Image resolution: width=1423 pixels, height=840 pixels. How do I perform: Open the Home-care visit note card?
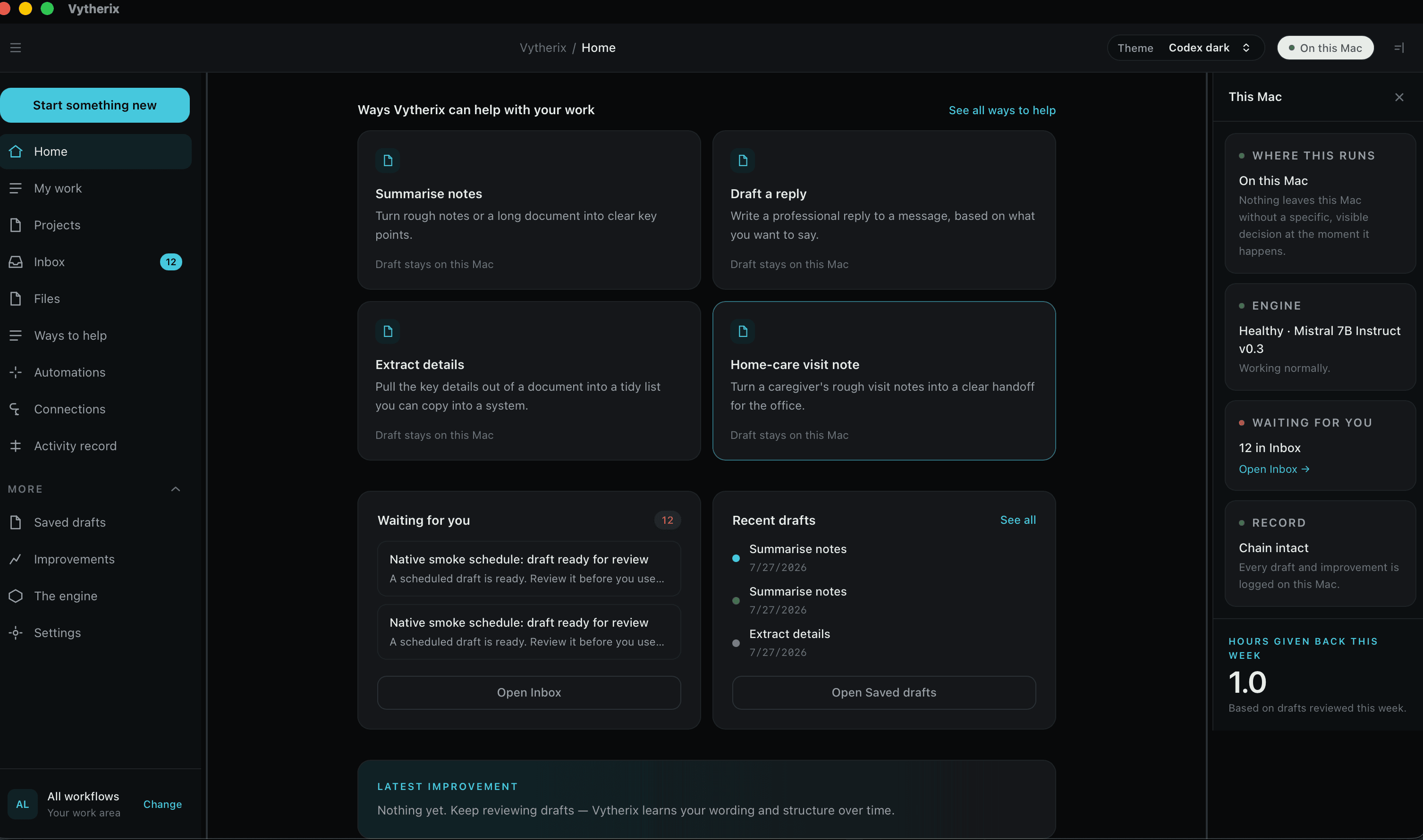click(884, 381)
